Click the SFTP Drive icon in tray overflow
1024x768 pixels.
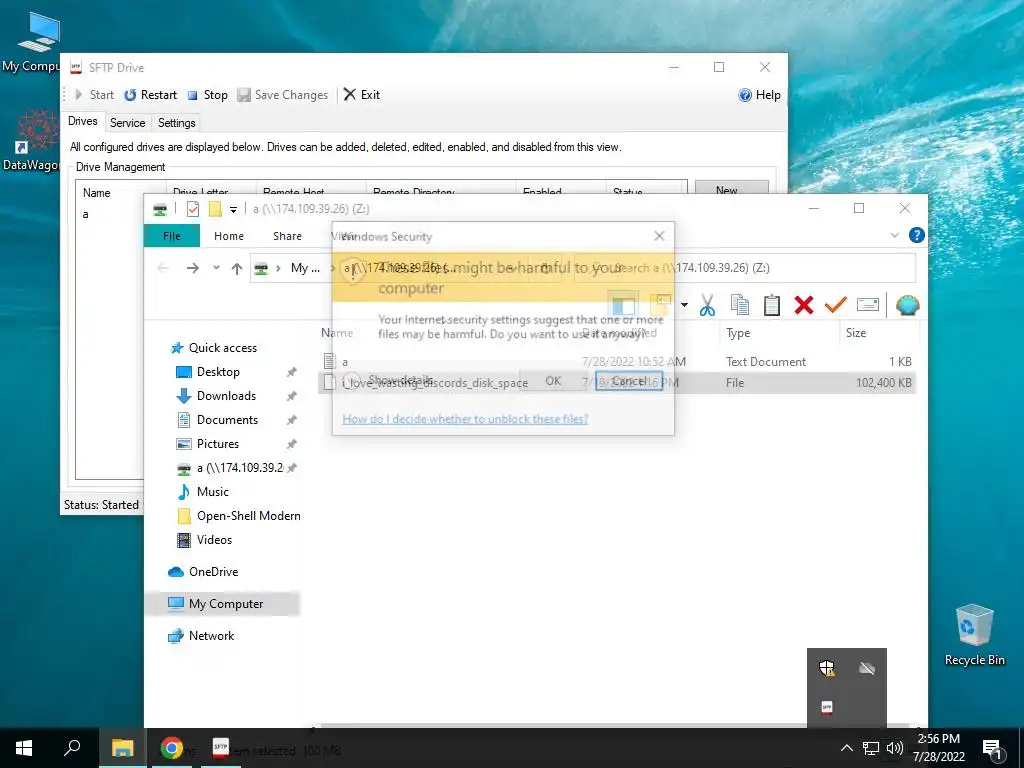click(827, 708)
